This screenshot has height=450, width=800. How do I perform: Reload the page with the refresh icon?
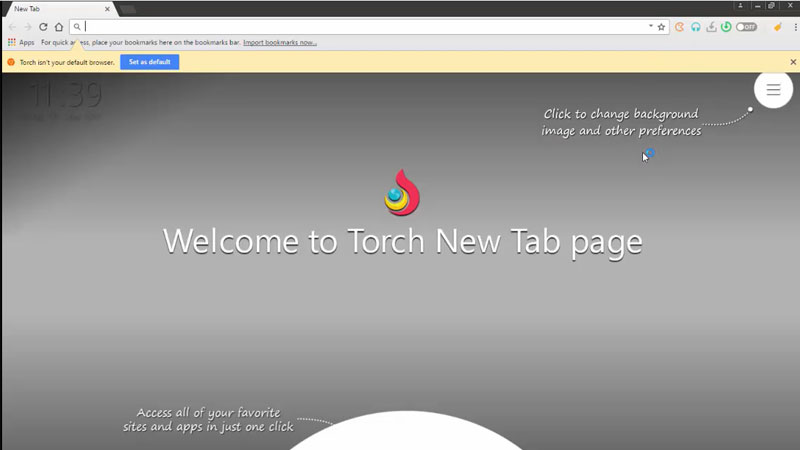tap(43, 27)
